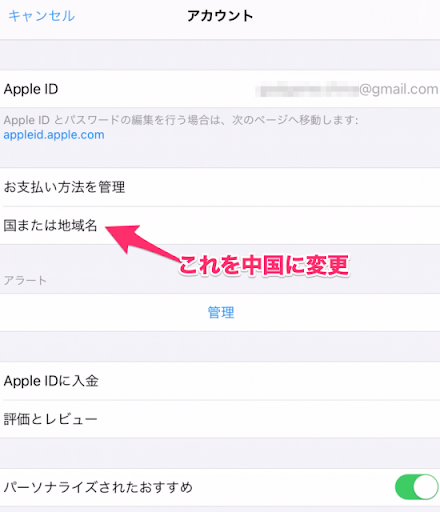Tap the パーソナライズされたおすすめ label
The width and height of the screenshot is (440, 512).
[x=98, y=487]
